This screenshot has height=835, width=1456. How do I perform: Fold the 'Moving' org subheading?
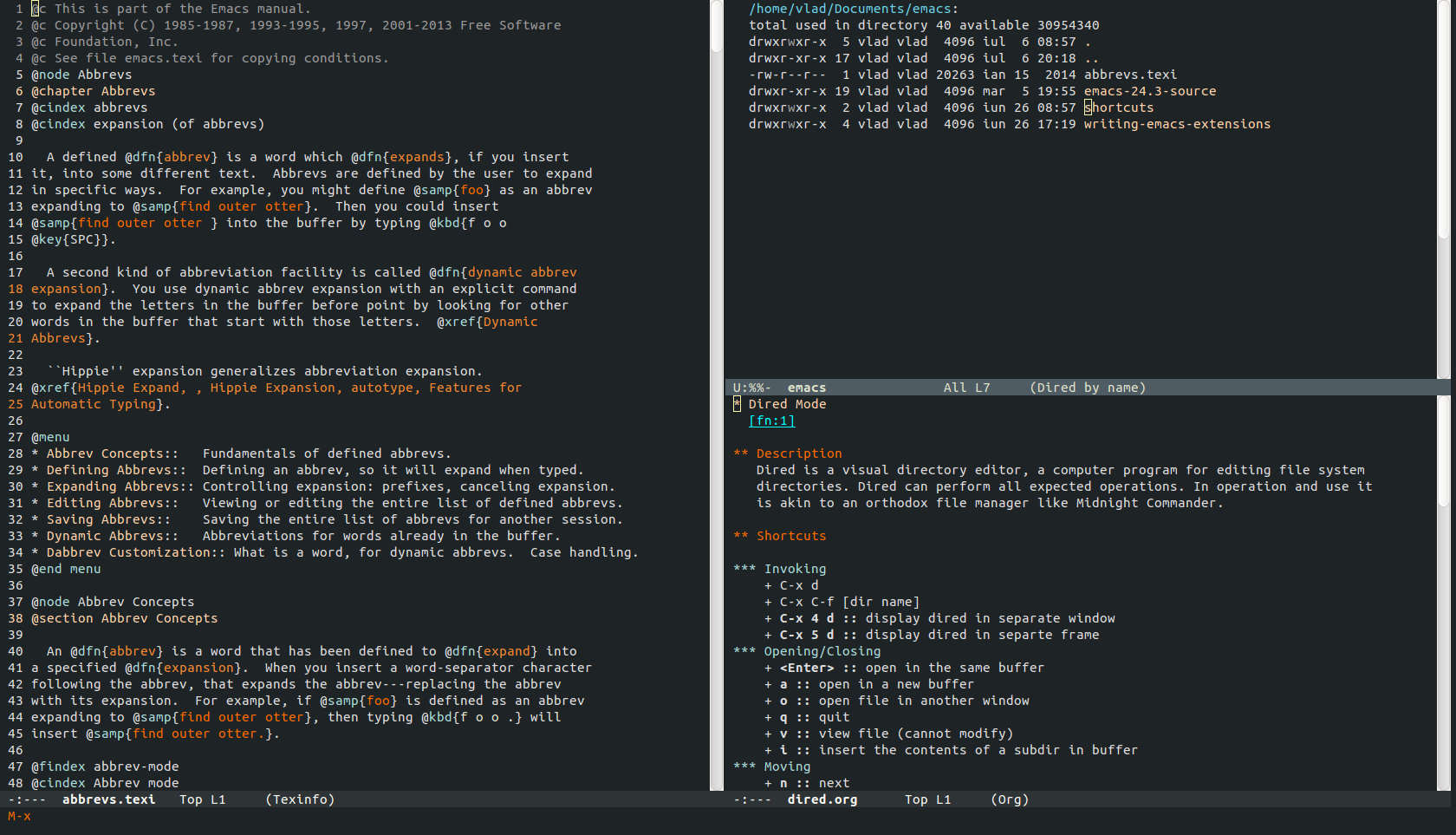[x=771, y=767]
